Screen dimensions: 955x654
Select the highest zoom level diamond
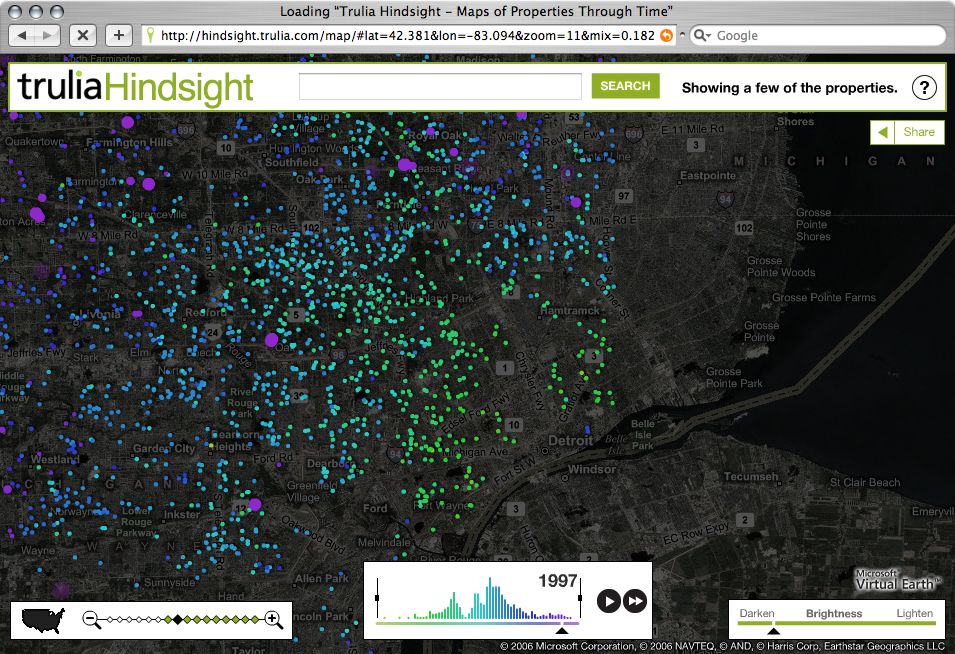coord(257,618)
